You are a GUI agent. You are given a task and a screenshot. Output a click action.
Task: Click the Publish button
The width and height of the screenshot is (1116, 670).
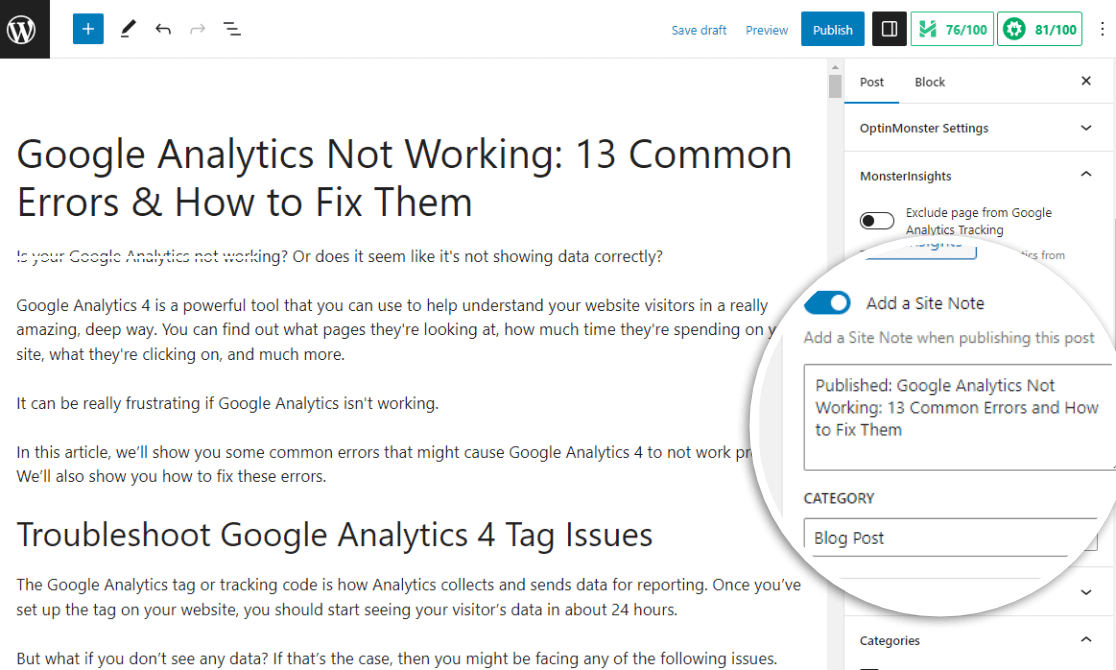[x=832, y=29]
